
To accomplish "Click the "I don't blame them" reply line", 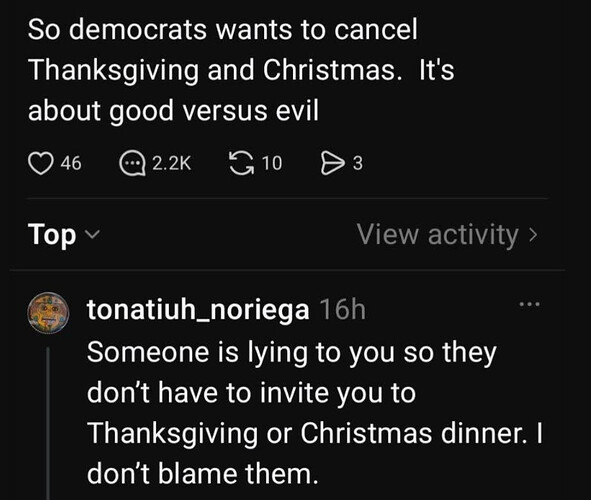I will pyautogui.click(x=203, y=474).
